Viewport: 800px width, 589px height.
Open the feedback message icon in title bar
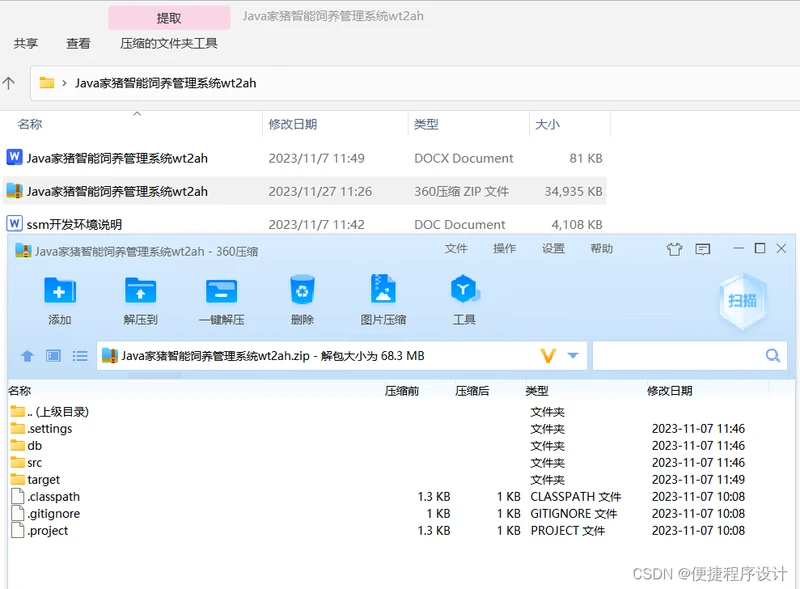pos(703,249)
